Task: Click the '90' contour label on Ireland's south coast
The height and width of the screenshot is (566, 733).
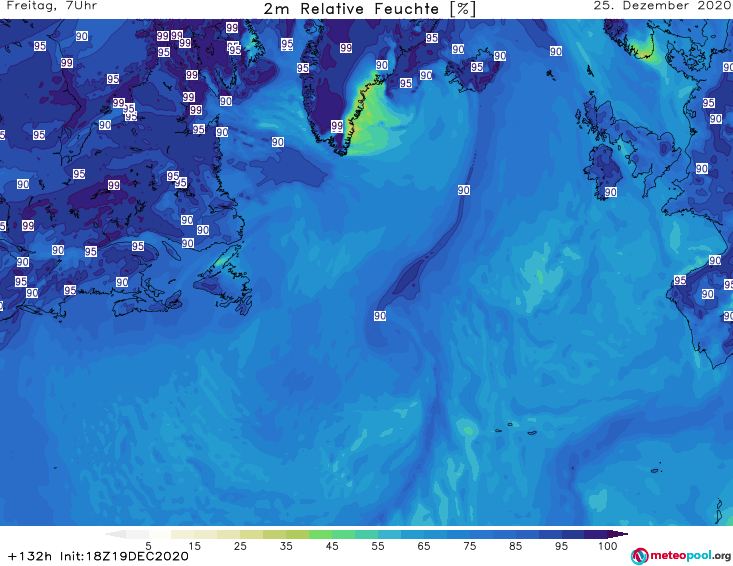Action: pyautogui.click(x=611, y=192)
